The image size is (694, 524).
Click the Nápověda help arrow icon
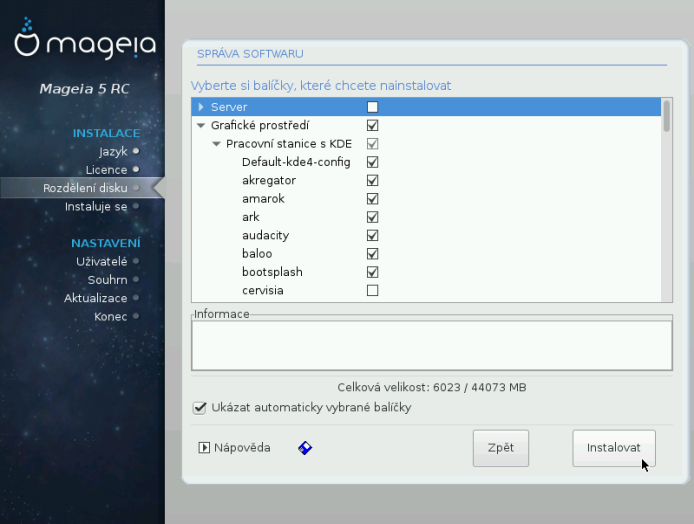tap(204, 447)
